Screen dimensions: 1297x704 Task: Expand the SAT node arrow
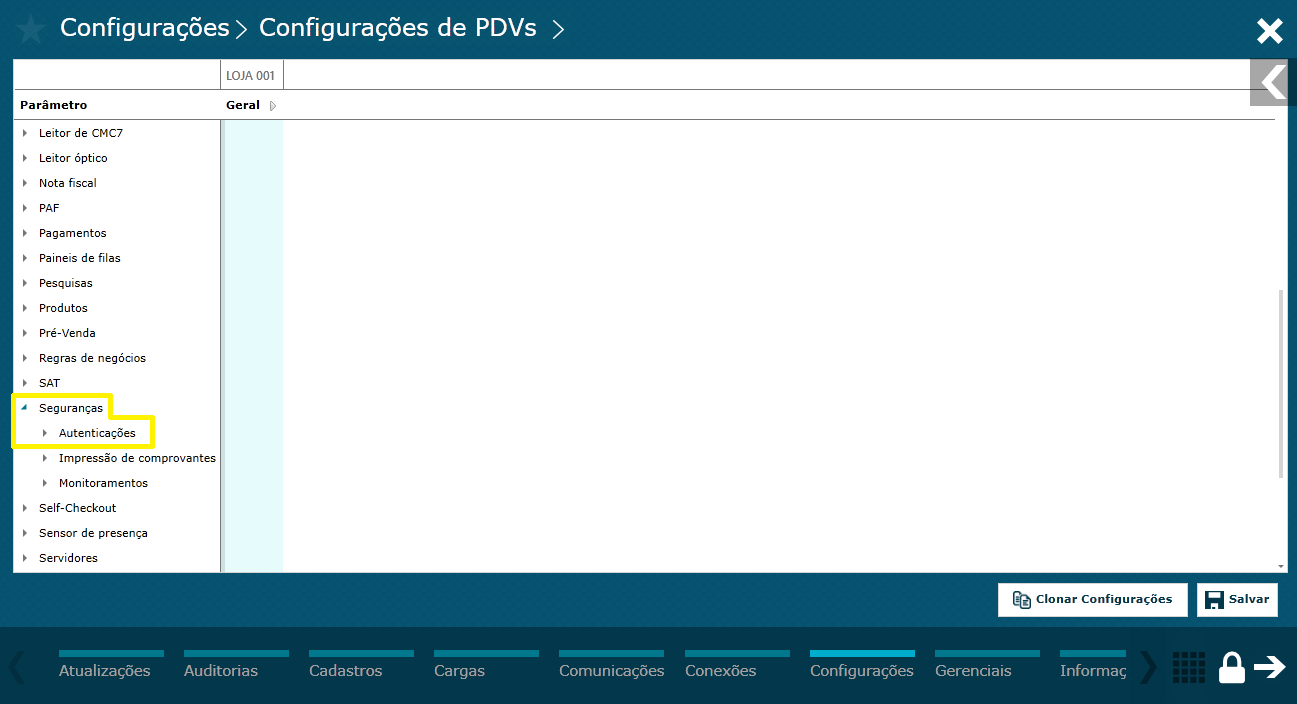click(x=25, y=383)
